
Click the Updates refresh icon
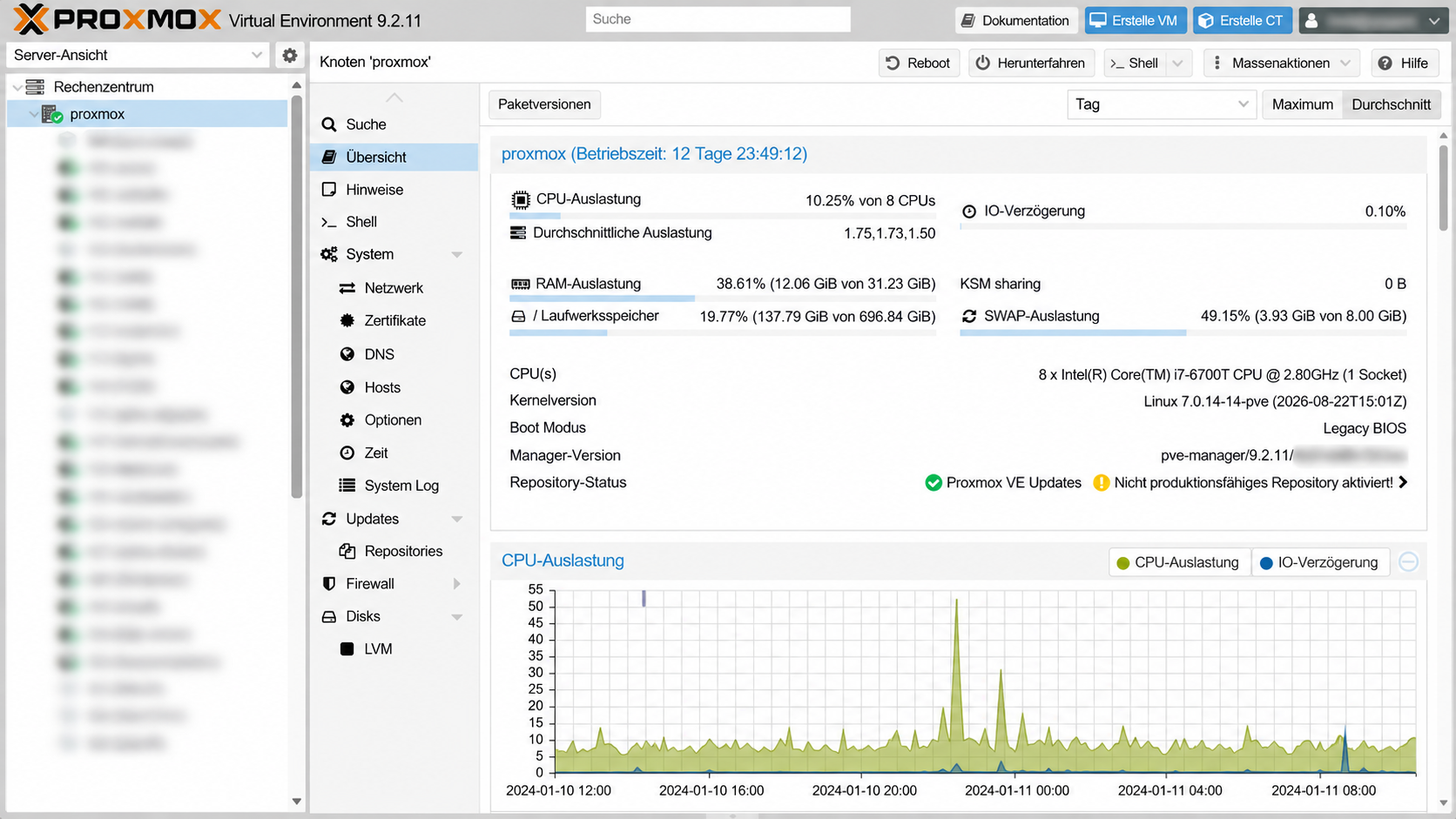pos(329,519)
